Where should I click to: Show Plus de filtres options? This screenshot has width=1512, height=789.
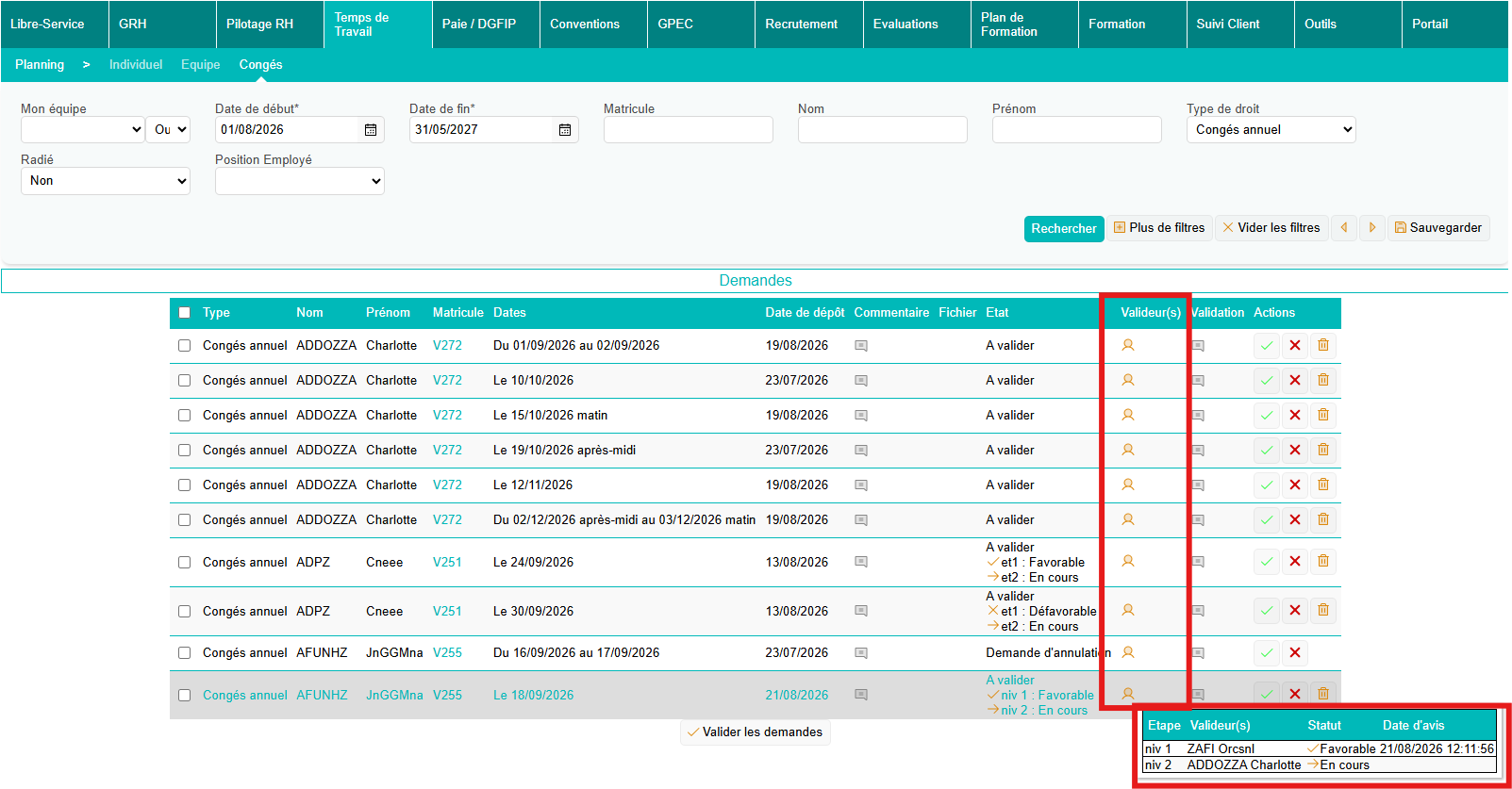[x=1159, y=228]
